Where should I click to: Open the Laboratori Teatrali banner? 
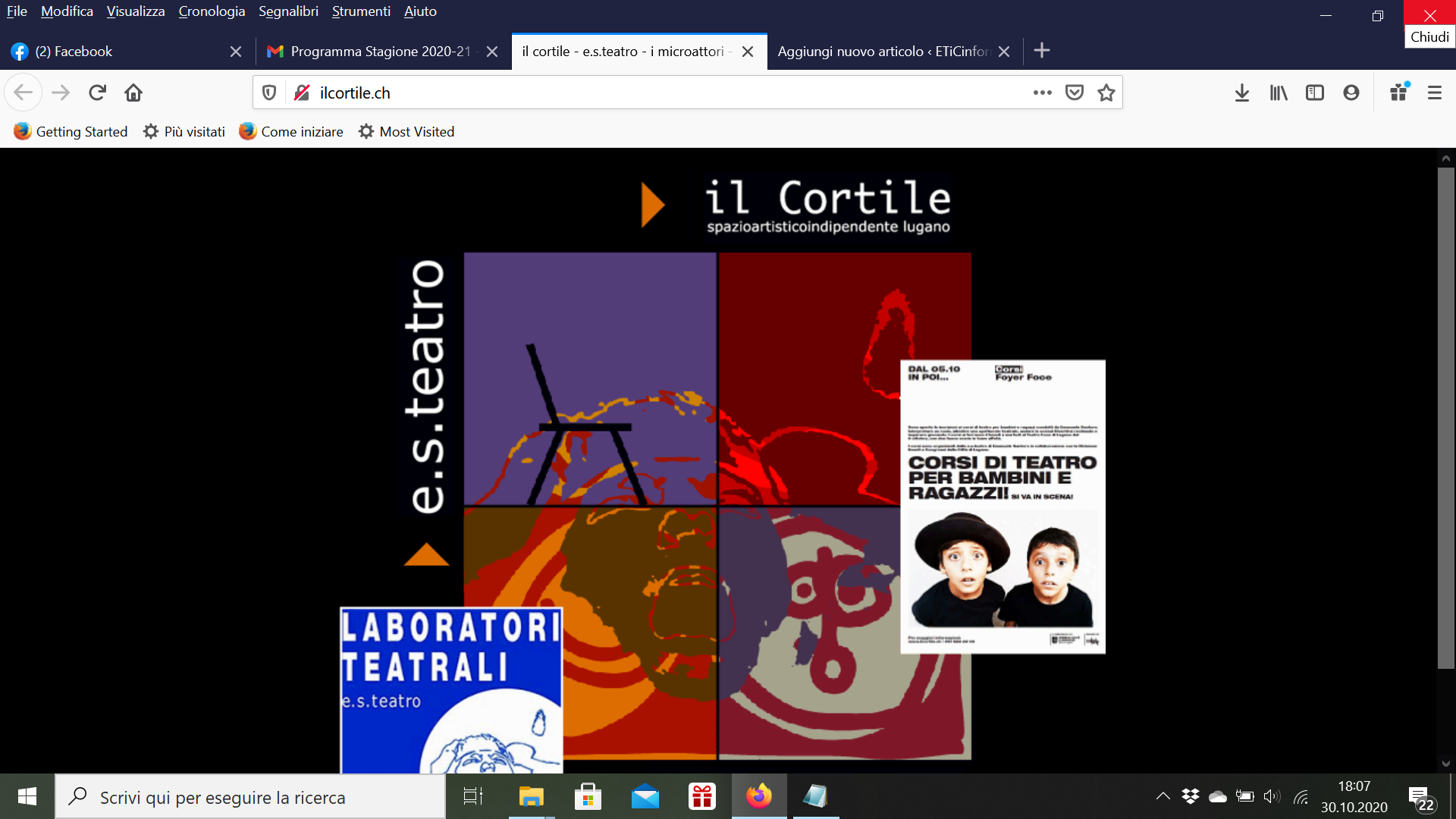coord(451,690)
